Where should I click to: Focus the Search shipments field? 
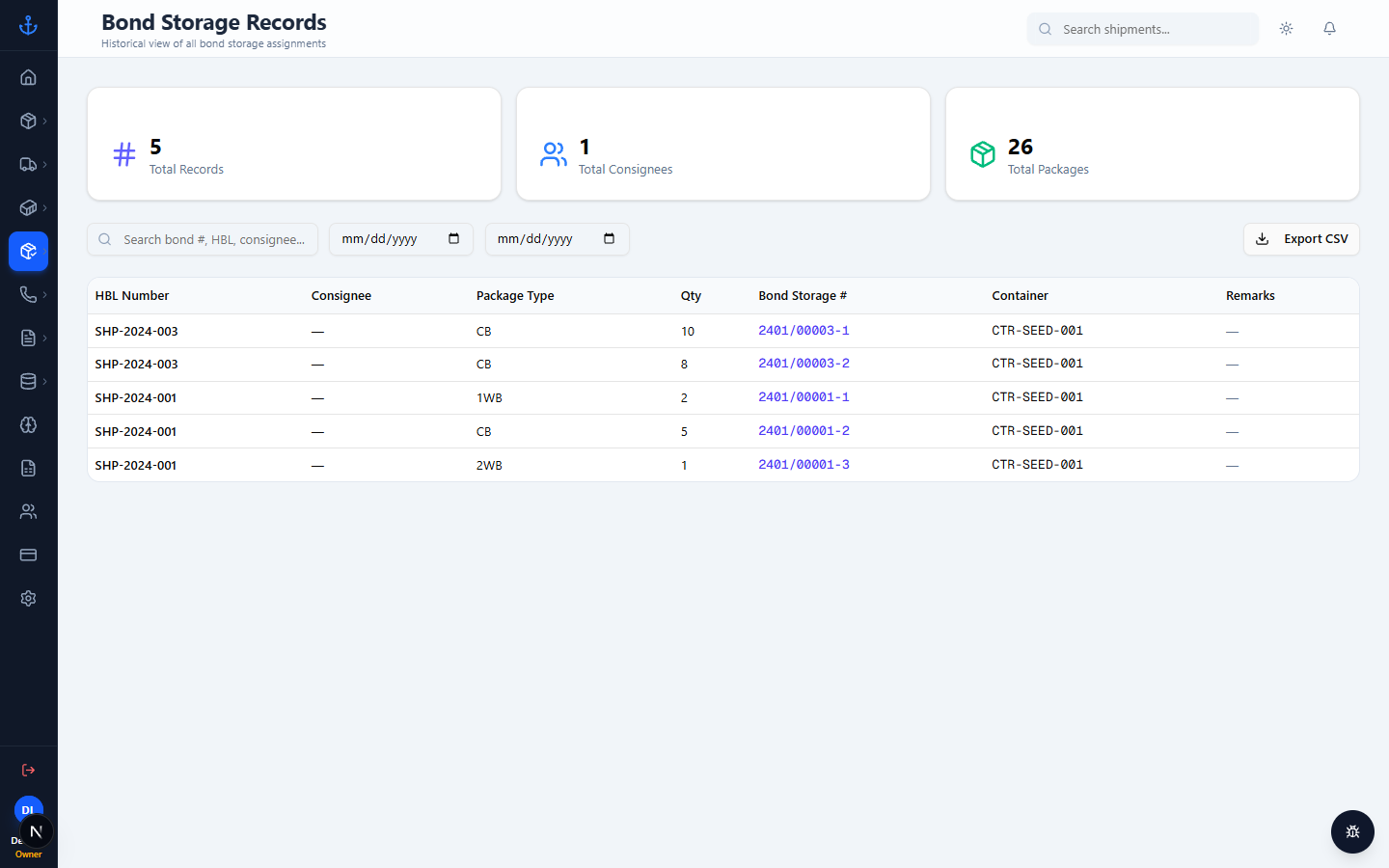click(1143, 29)
